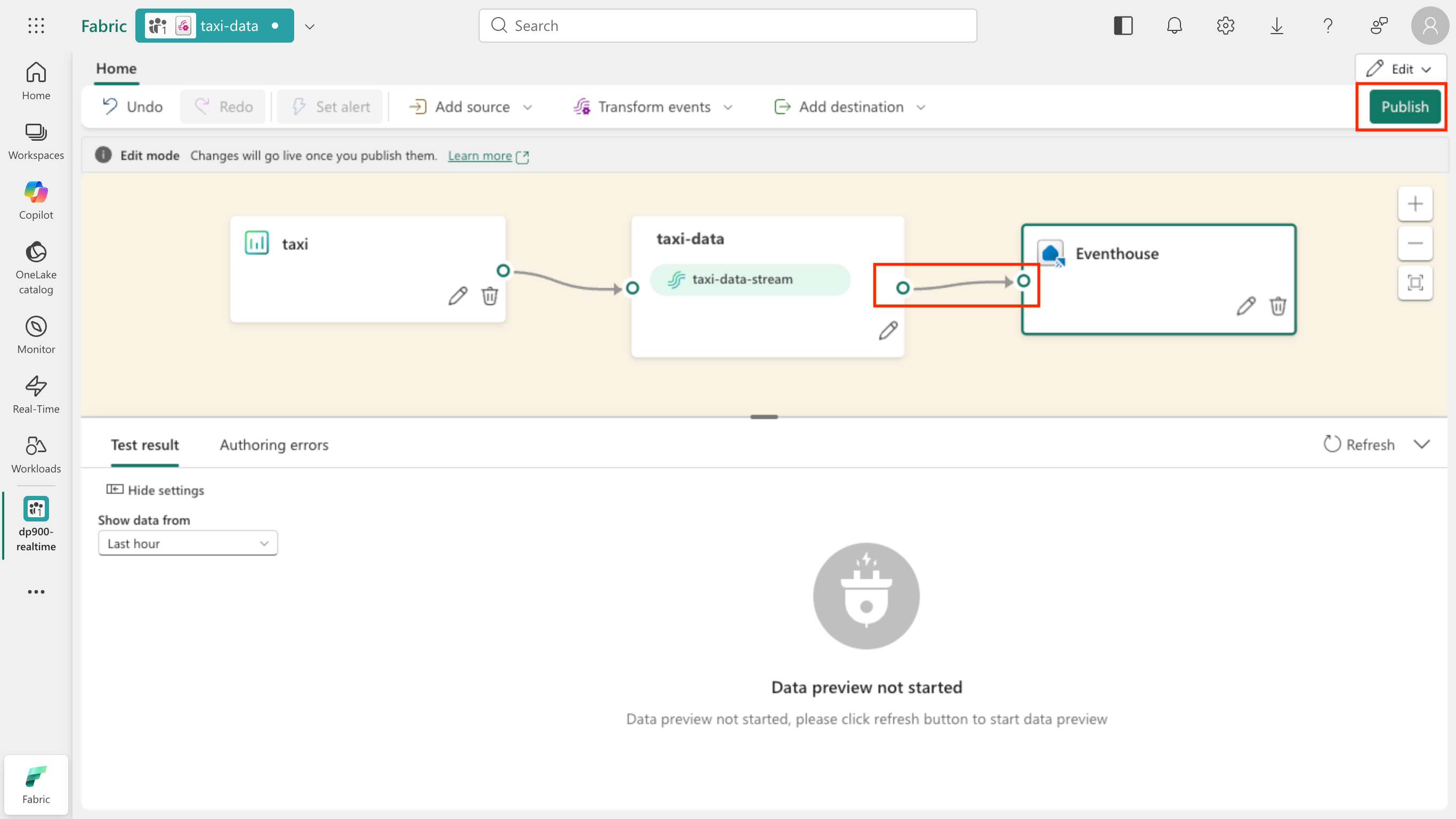Open the Transform events dropdown
The image size is (1456, 819).
pos(653,107)
